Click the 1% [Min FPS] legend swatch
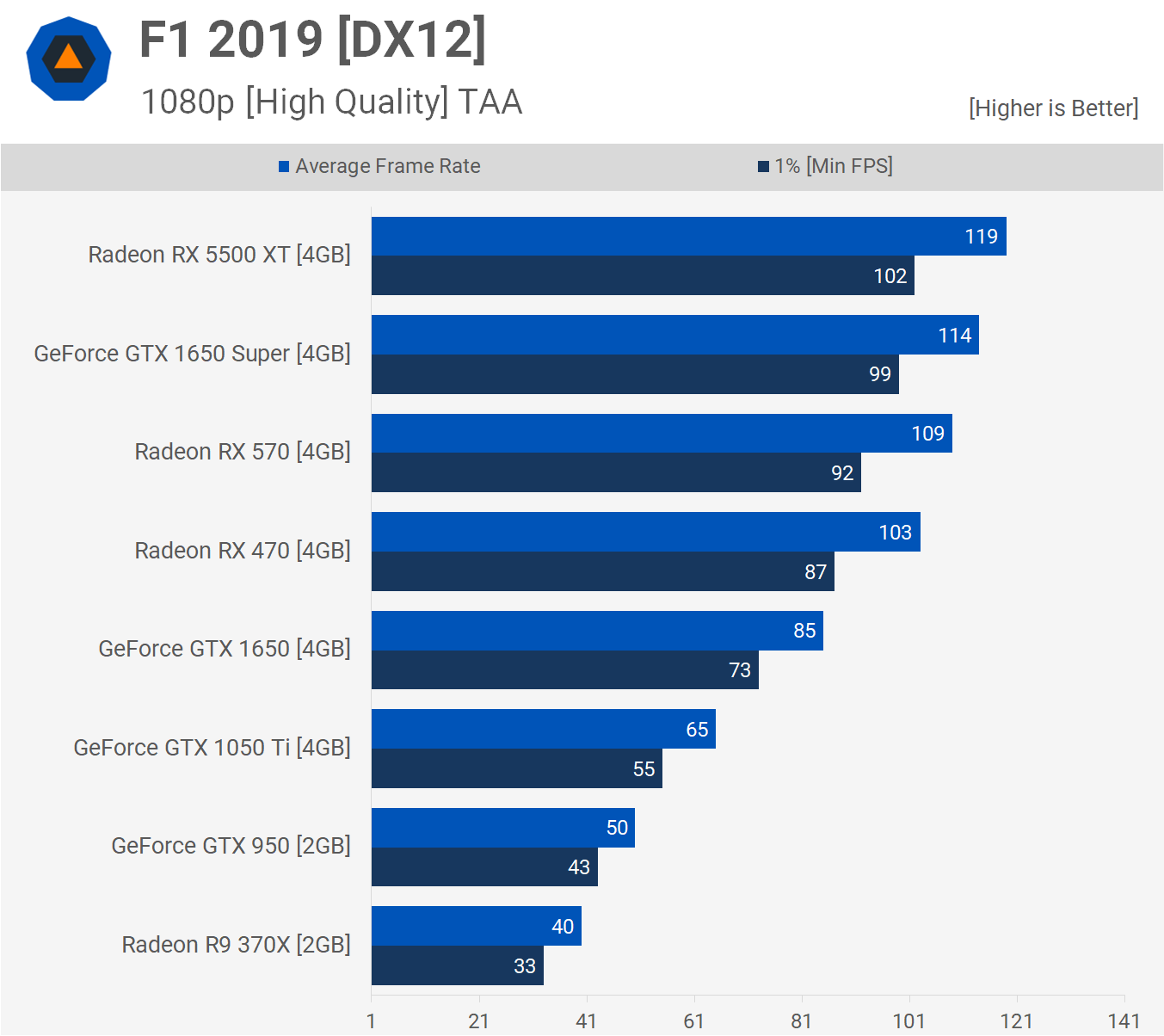This screenshot has height=1036, width=1164. click(763, 167)
